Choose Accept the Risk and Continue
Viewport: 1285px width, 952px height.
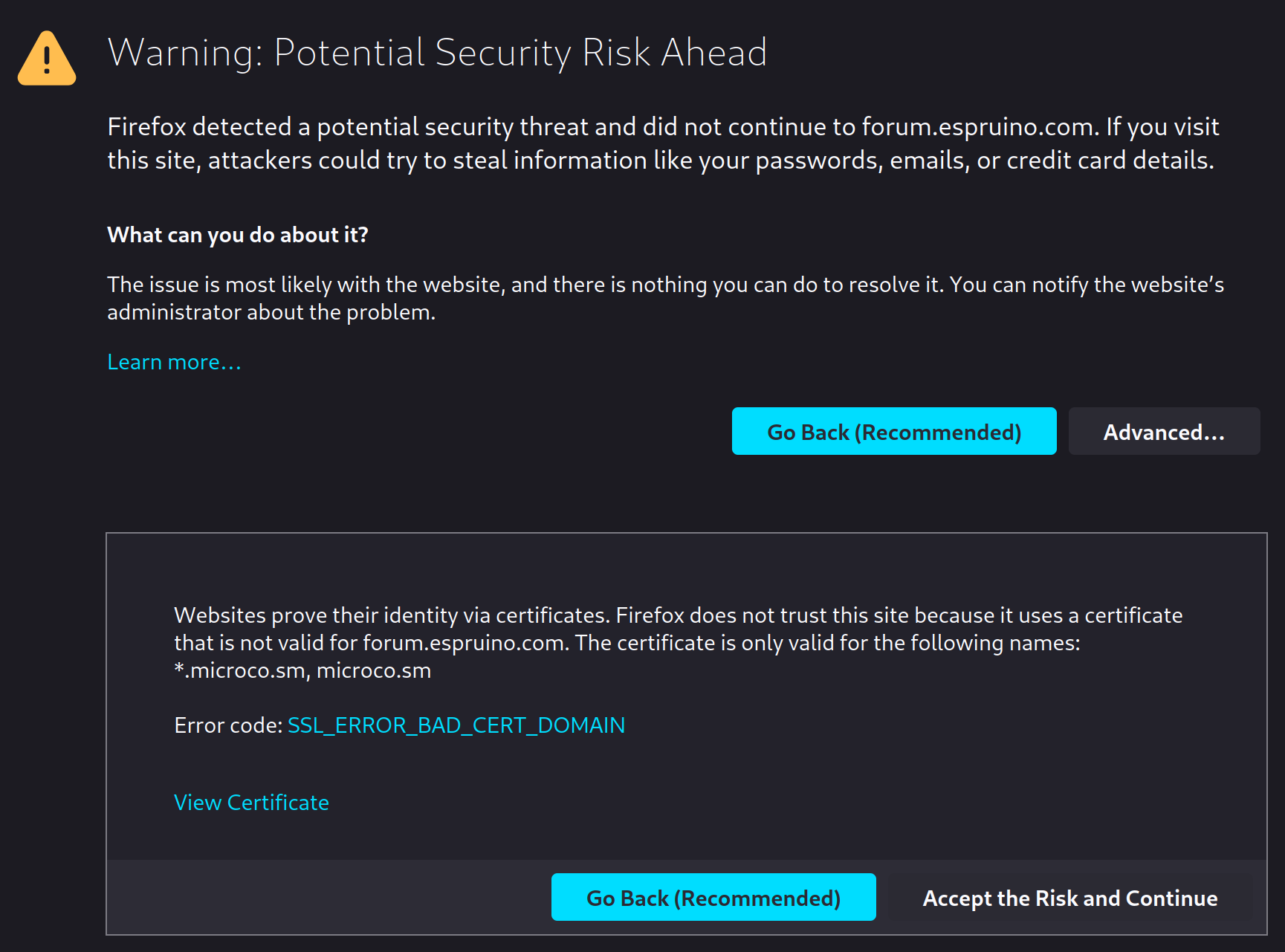(1070, 897)
